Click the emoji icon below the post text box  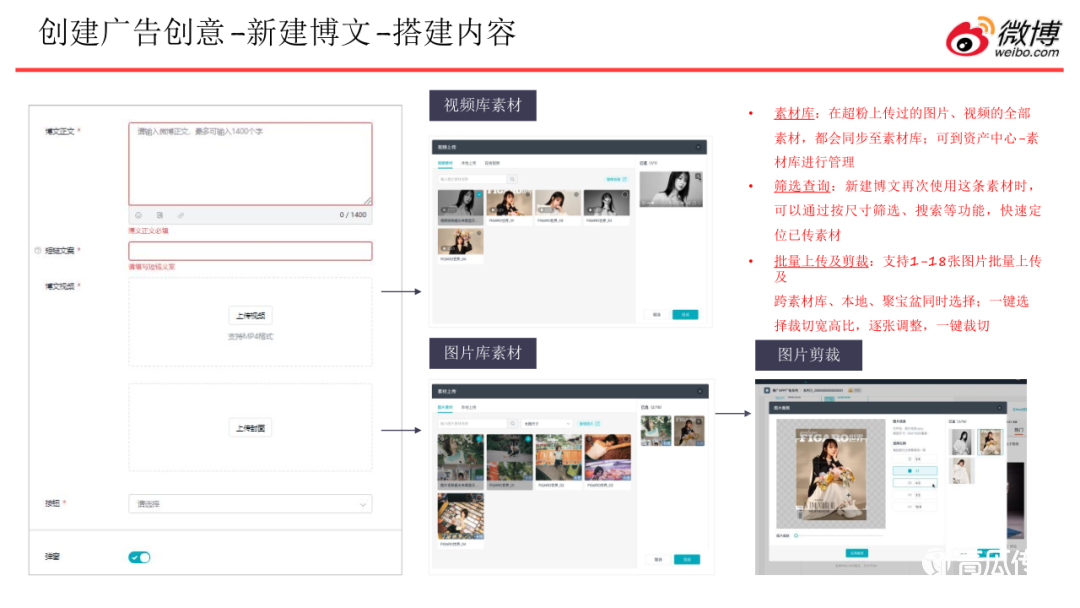[x=138, y=215]
